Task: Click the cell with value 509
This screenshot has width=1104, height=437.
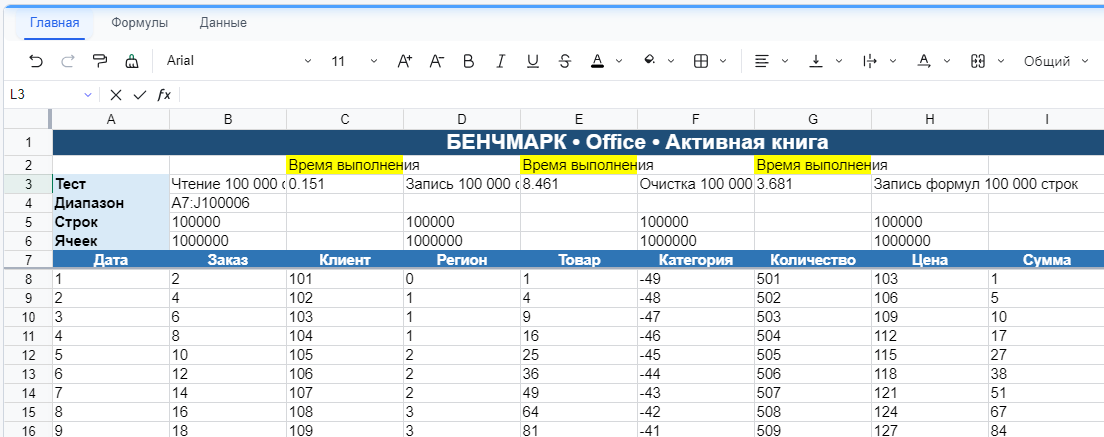Action: point(813,429)
